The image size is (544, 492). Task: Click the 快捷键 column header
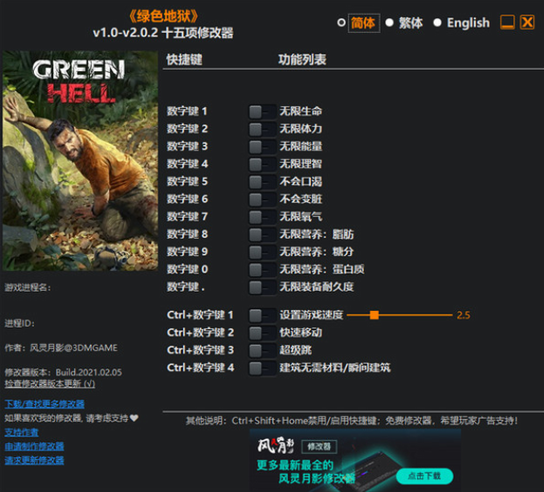184,60
